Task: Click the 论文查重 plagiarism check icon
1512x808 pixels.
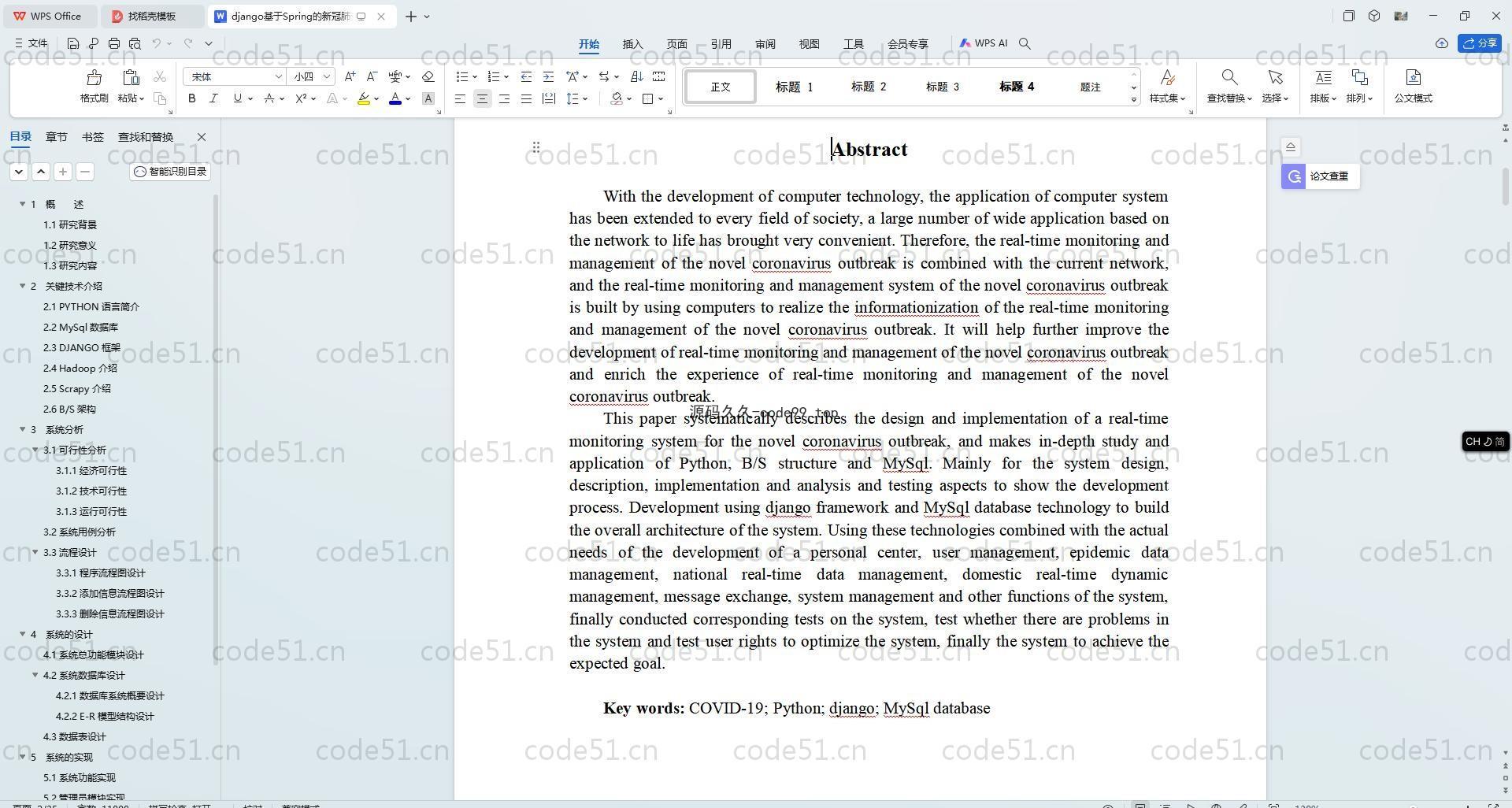Action: 1294,176
